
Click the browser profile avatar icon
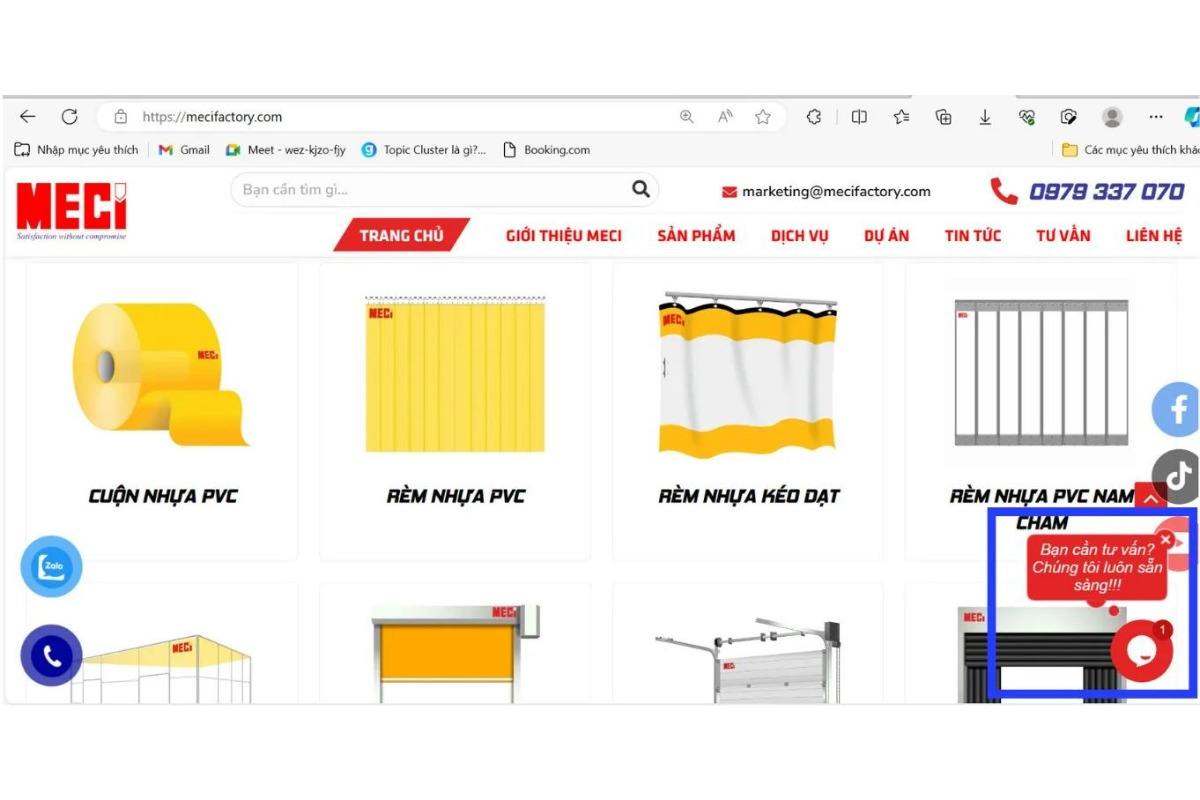pos(1112,116)
